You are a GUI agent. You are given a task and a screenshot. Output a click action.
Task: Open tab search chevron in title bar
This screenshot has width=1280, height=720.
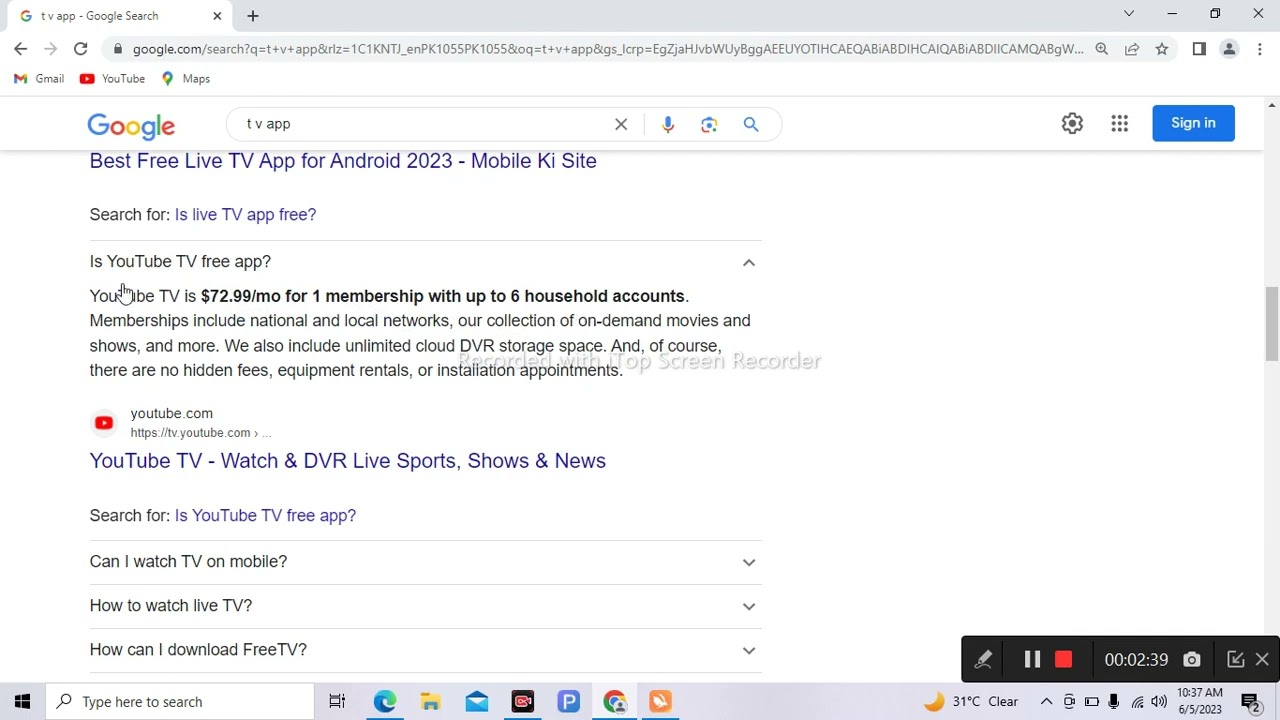[x=1129, y=14]
